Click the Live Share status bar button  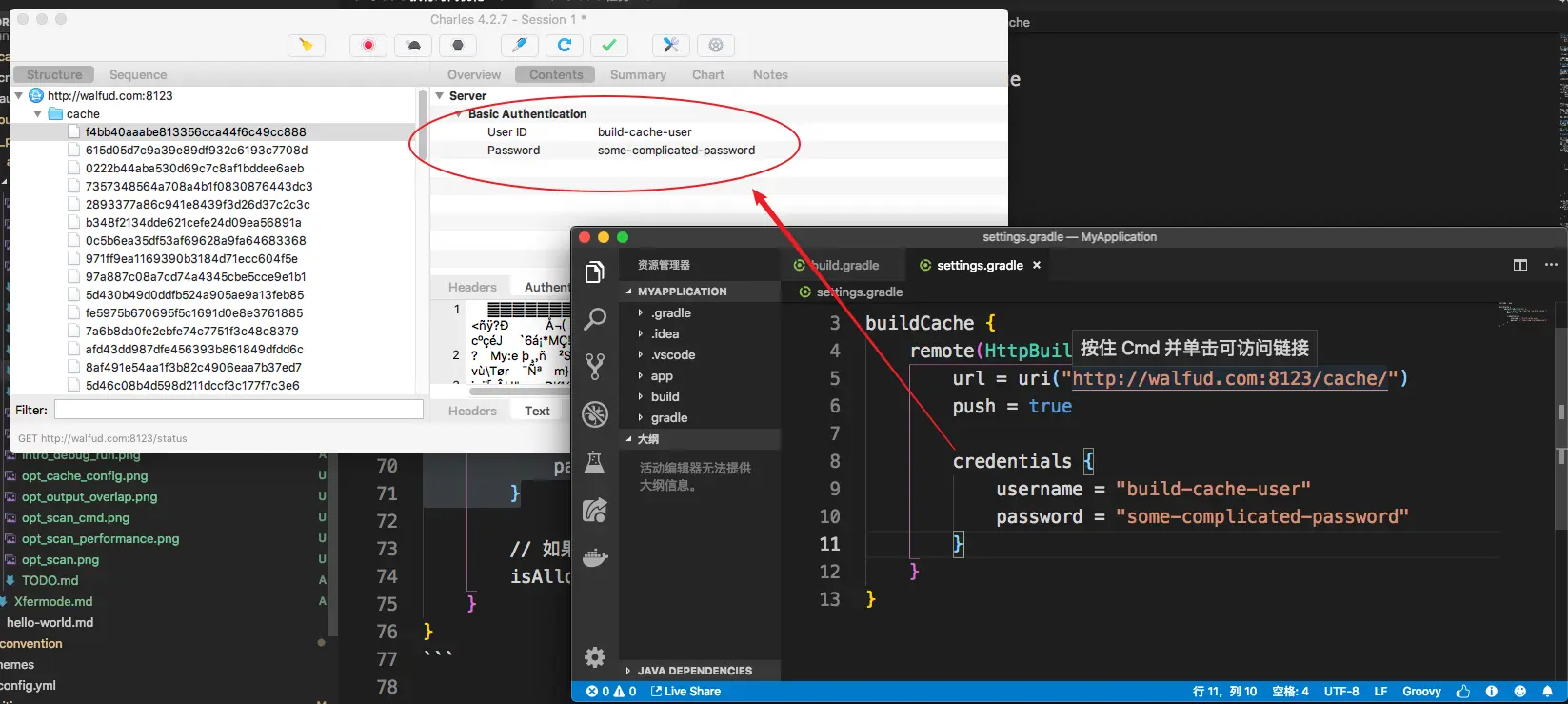pyautogui.click(x=685, y=692)
